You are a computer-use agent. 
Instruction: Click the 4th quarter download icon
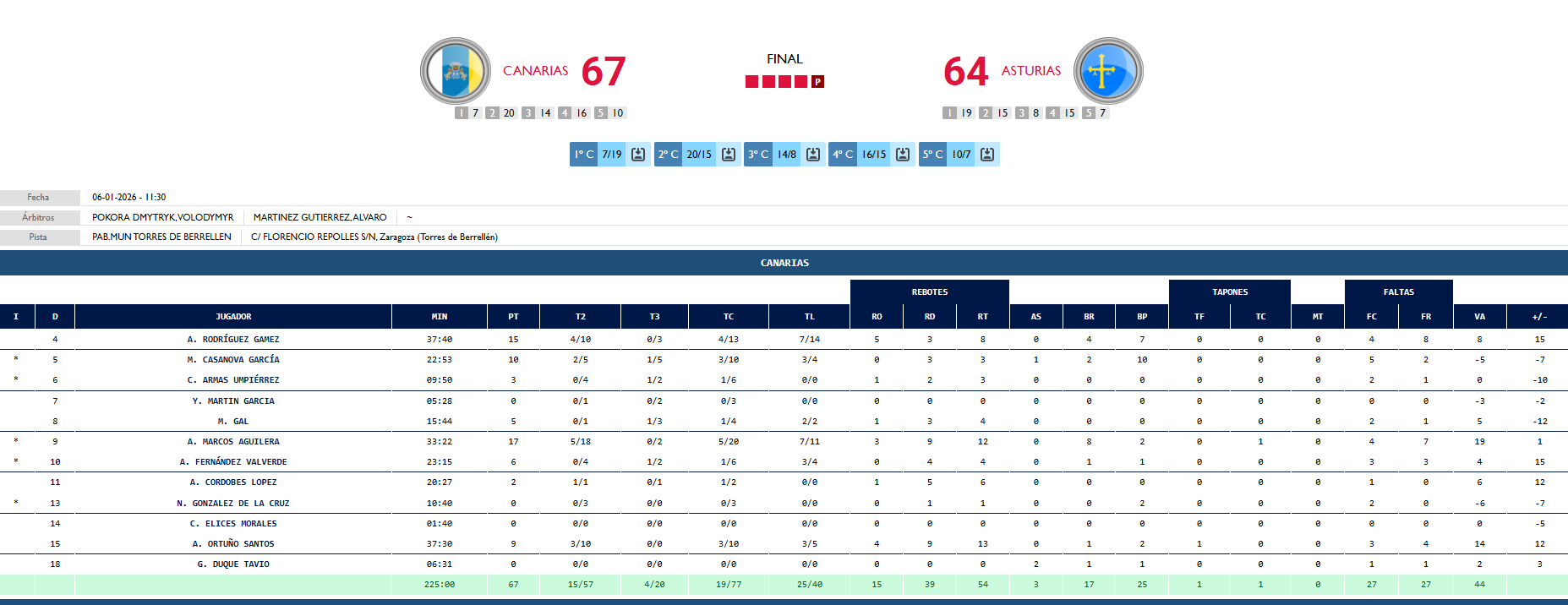903,155
